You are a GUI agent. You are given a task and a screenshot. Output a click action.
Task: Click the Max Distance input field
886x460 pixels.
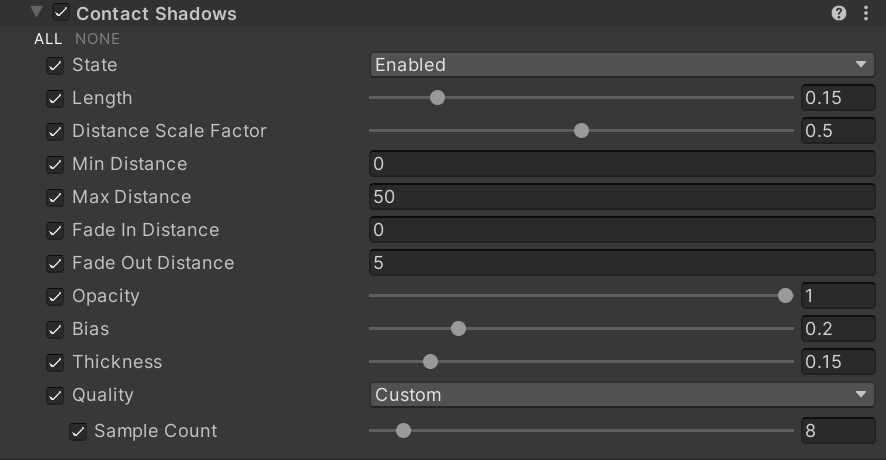622,197
